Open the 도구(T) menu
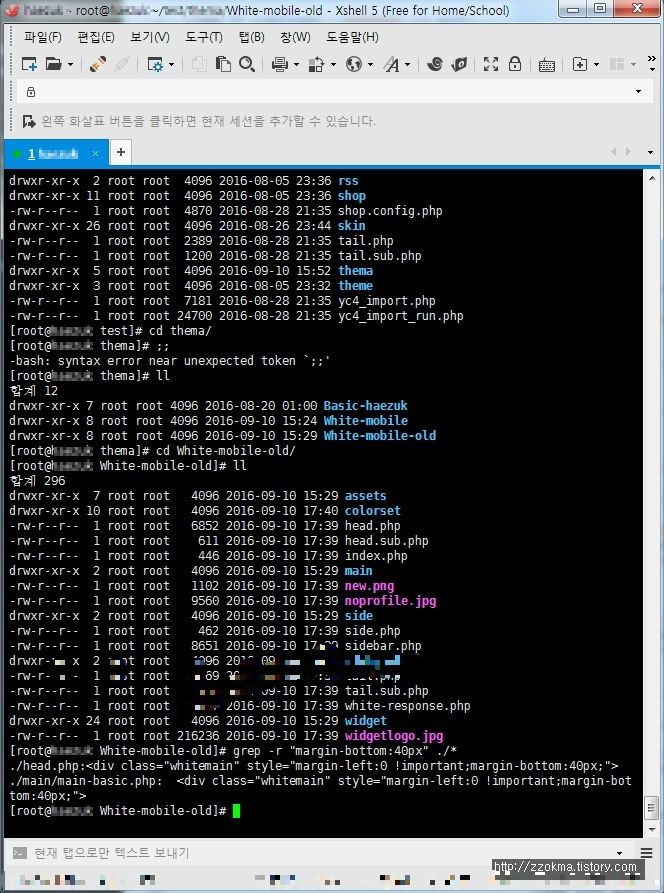Viewport: 664px width, 893px height. 204,37
